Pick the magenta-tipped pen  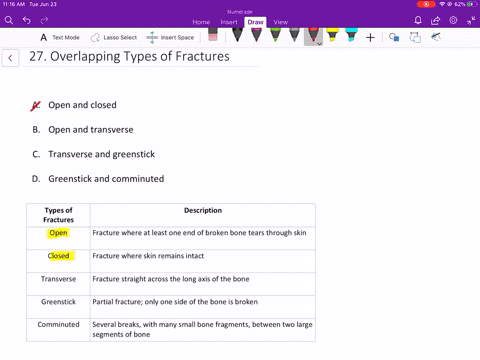click(x=256, y=35)
